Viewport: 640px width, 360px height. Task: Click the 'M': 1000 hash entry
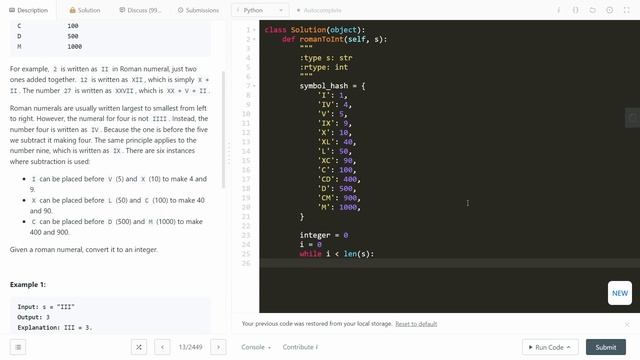pos(339,207)
